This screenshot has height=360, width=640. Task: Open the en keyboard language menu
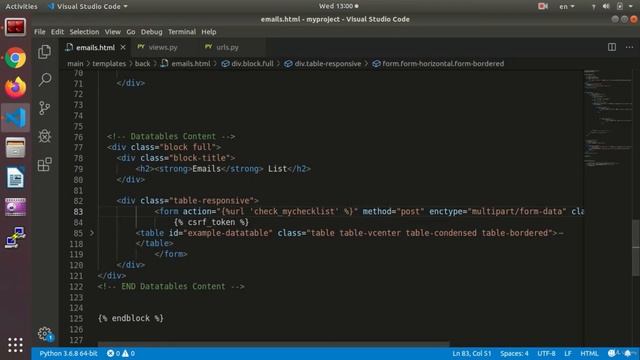coord(567,7)
